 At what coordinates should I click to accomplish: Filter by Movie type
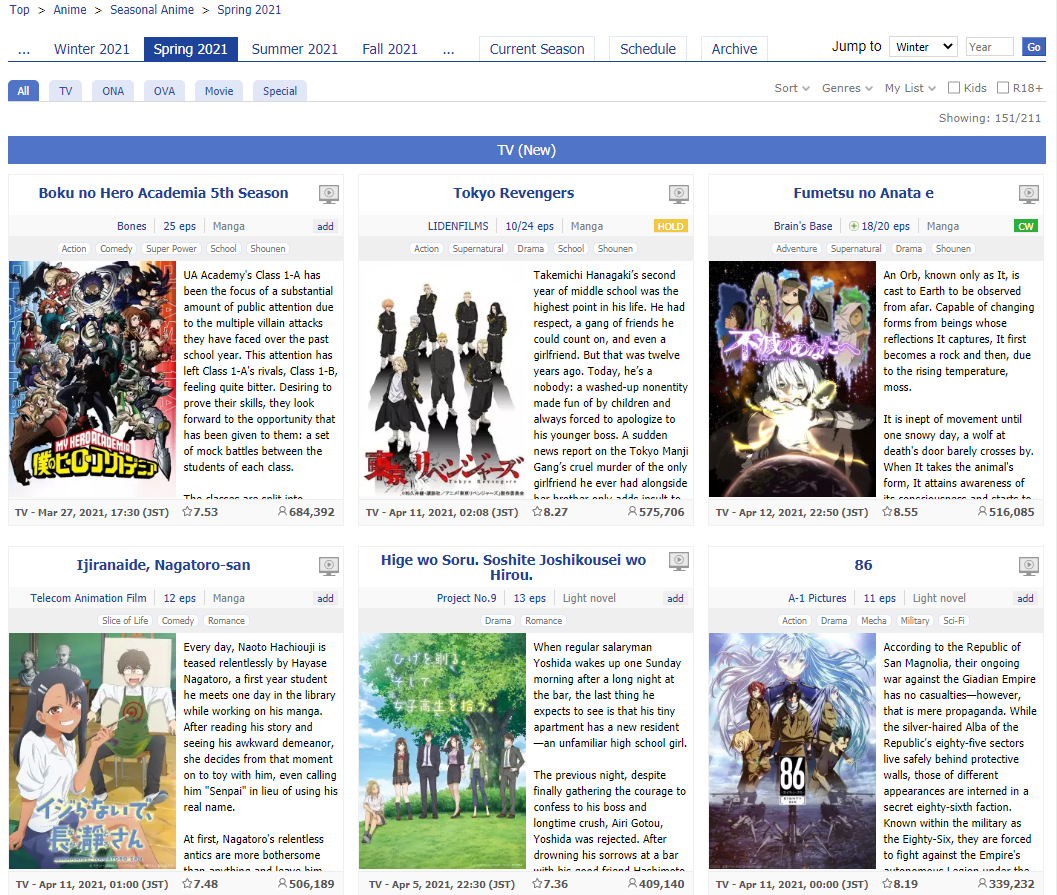pyautogui.click(x=219, y=91)
